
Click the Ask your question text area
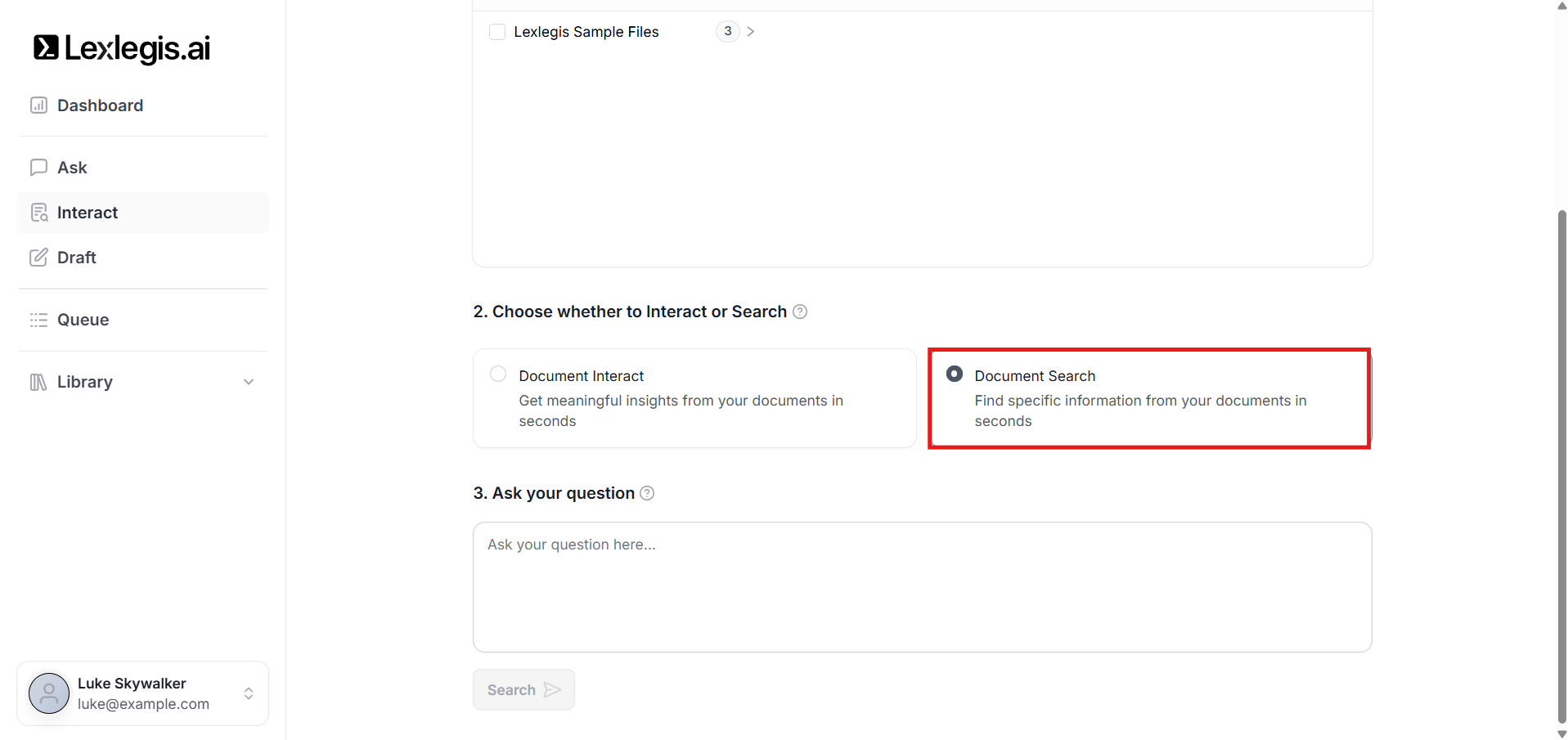[922, 586]
